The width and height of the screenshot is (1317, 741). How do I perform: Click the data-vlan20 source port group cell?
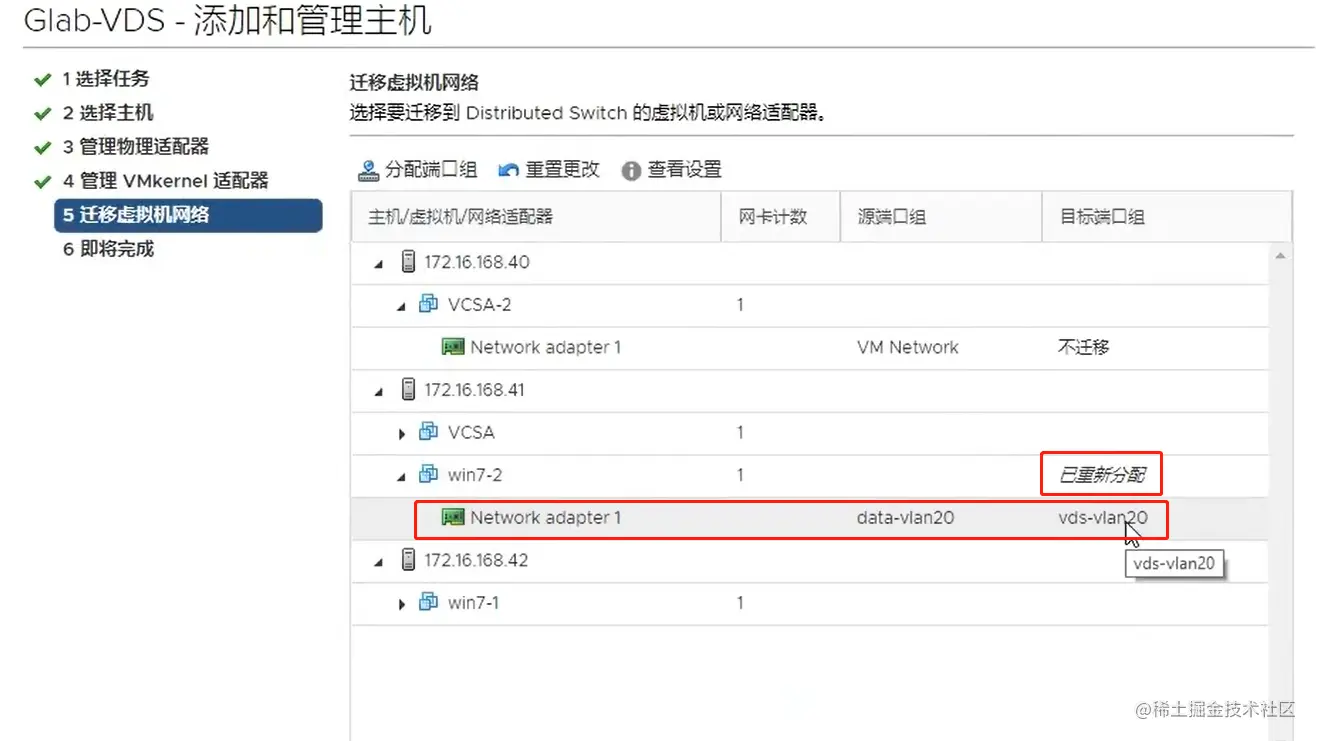click(x=905, y=517)
